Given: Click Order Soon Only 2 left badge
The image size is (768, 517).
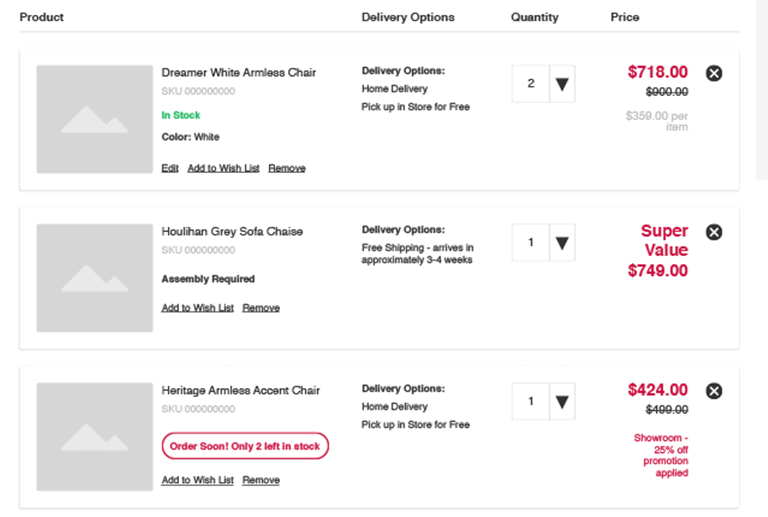Looking at the screenshot, I should tap(245, 446).
